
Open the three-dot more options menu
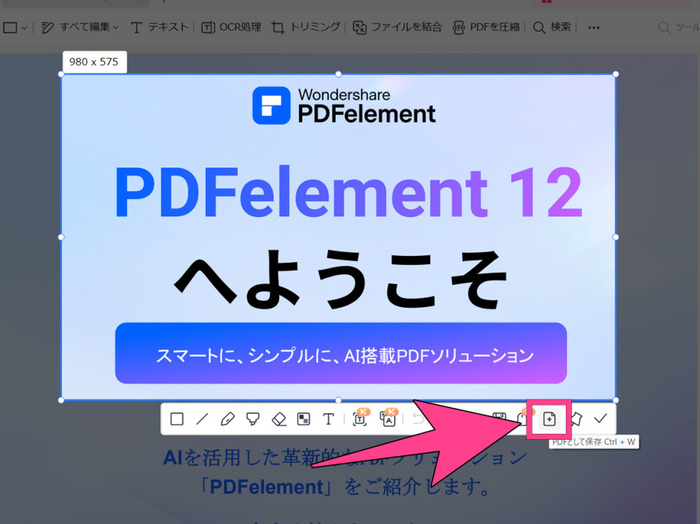click(x=594, y=28)
